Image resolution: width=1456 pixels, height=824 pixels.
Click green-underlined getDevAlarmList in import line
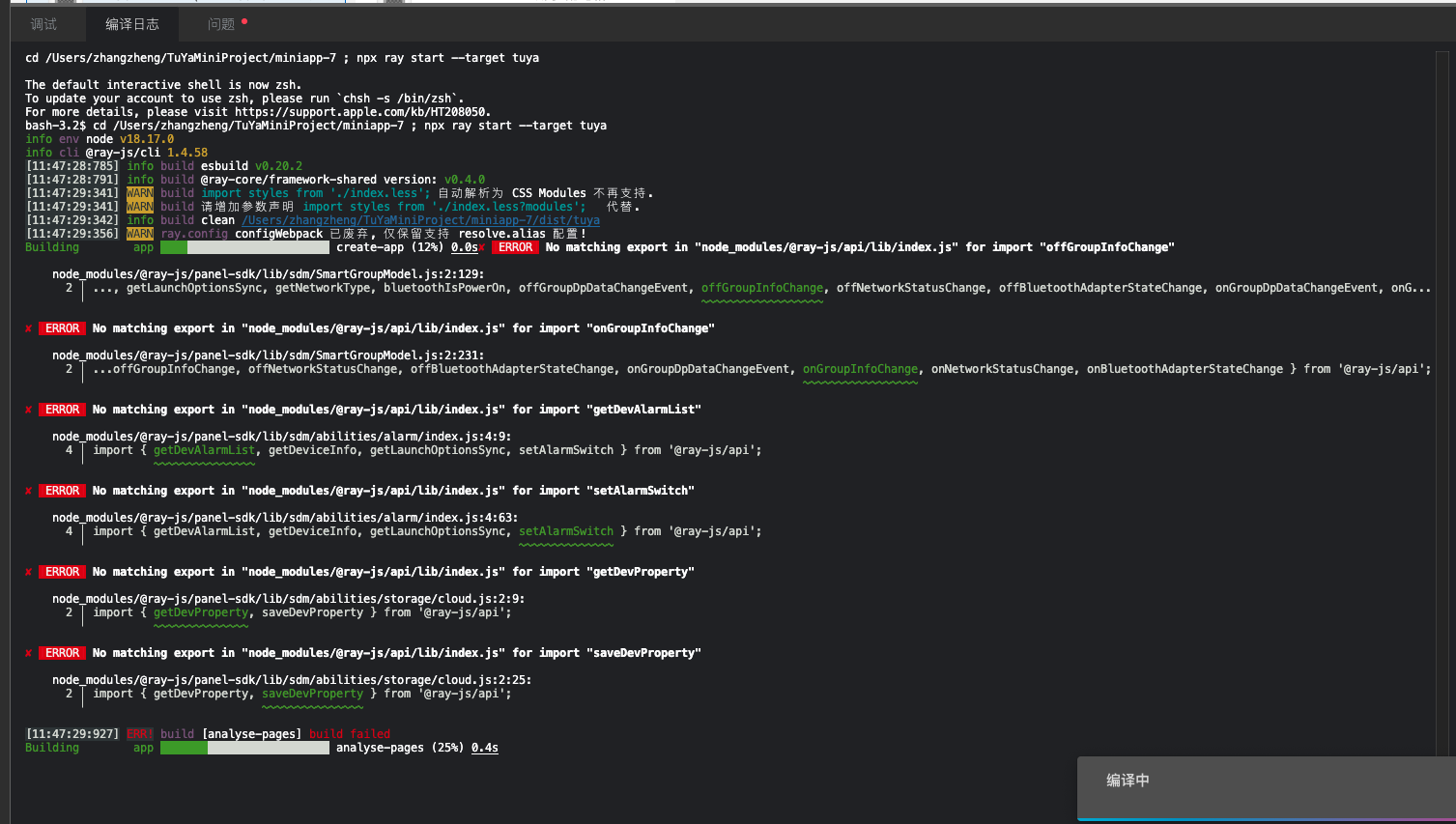[x=204, y=450]
